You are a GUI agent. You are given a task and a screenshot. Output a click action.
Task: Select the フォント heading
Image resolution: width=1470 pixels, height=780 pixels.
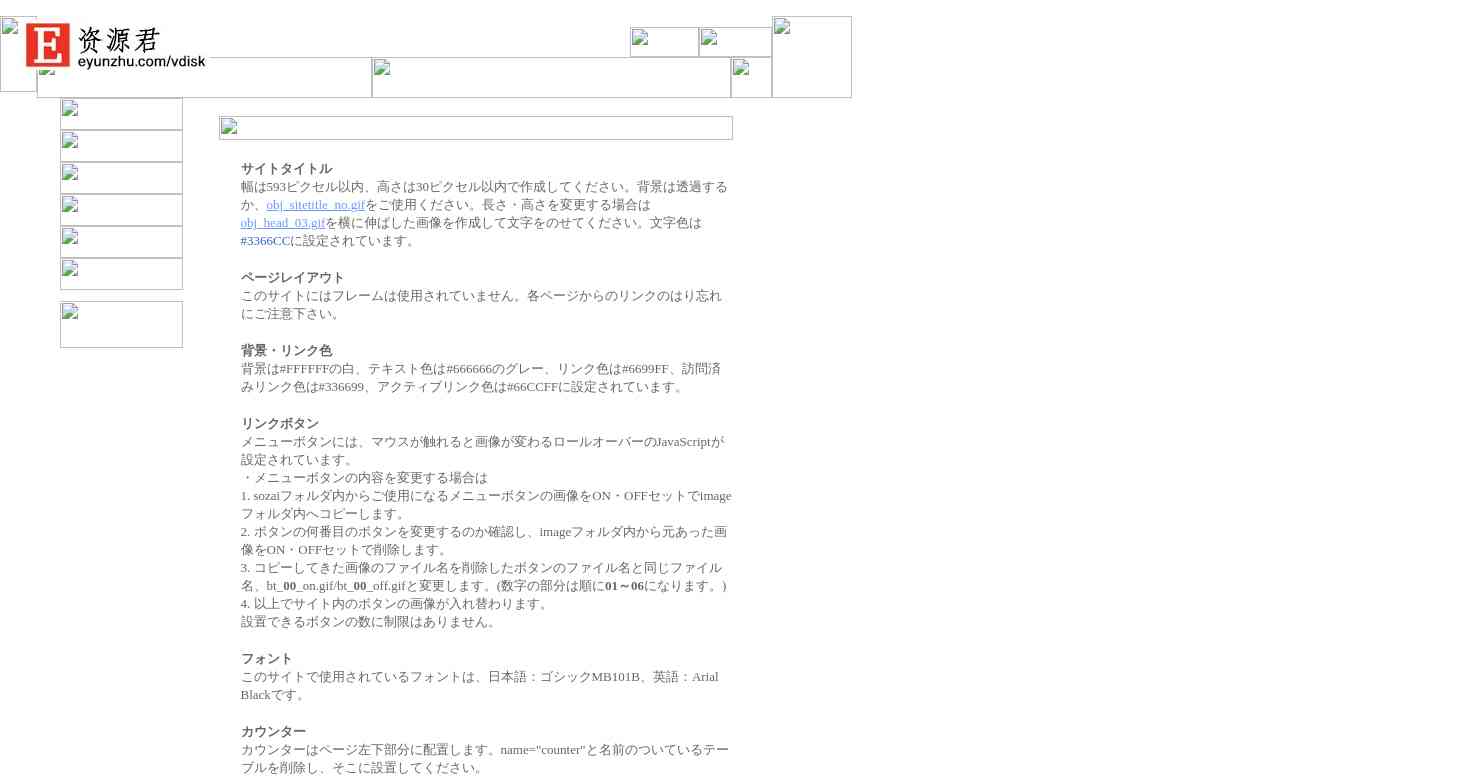coord(267,659)
